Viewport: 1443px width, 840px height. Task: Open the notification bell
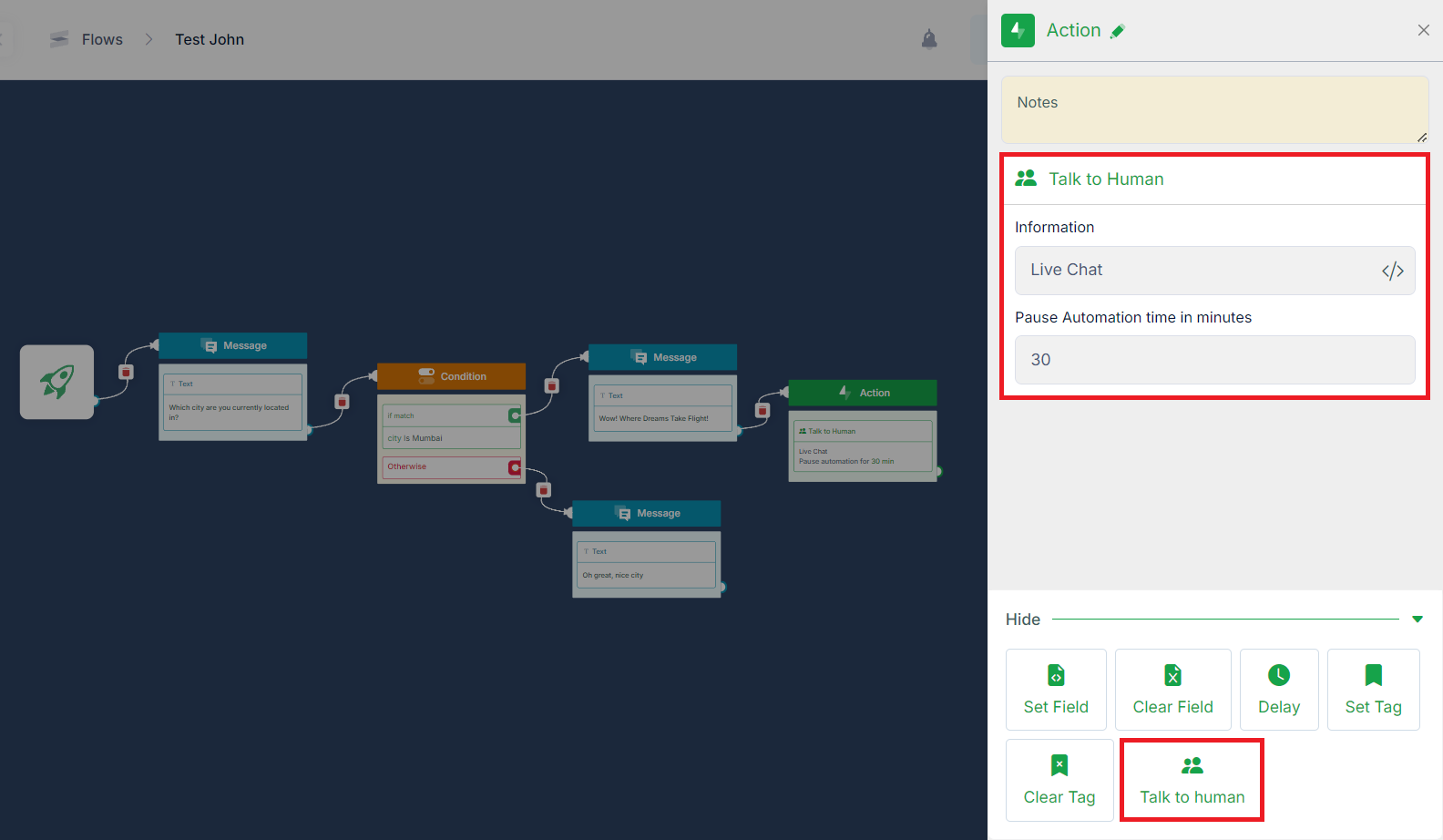click(929, 39)
